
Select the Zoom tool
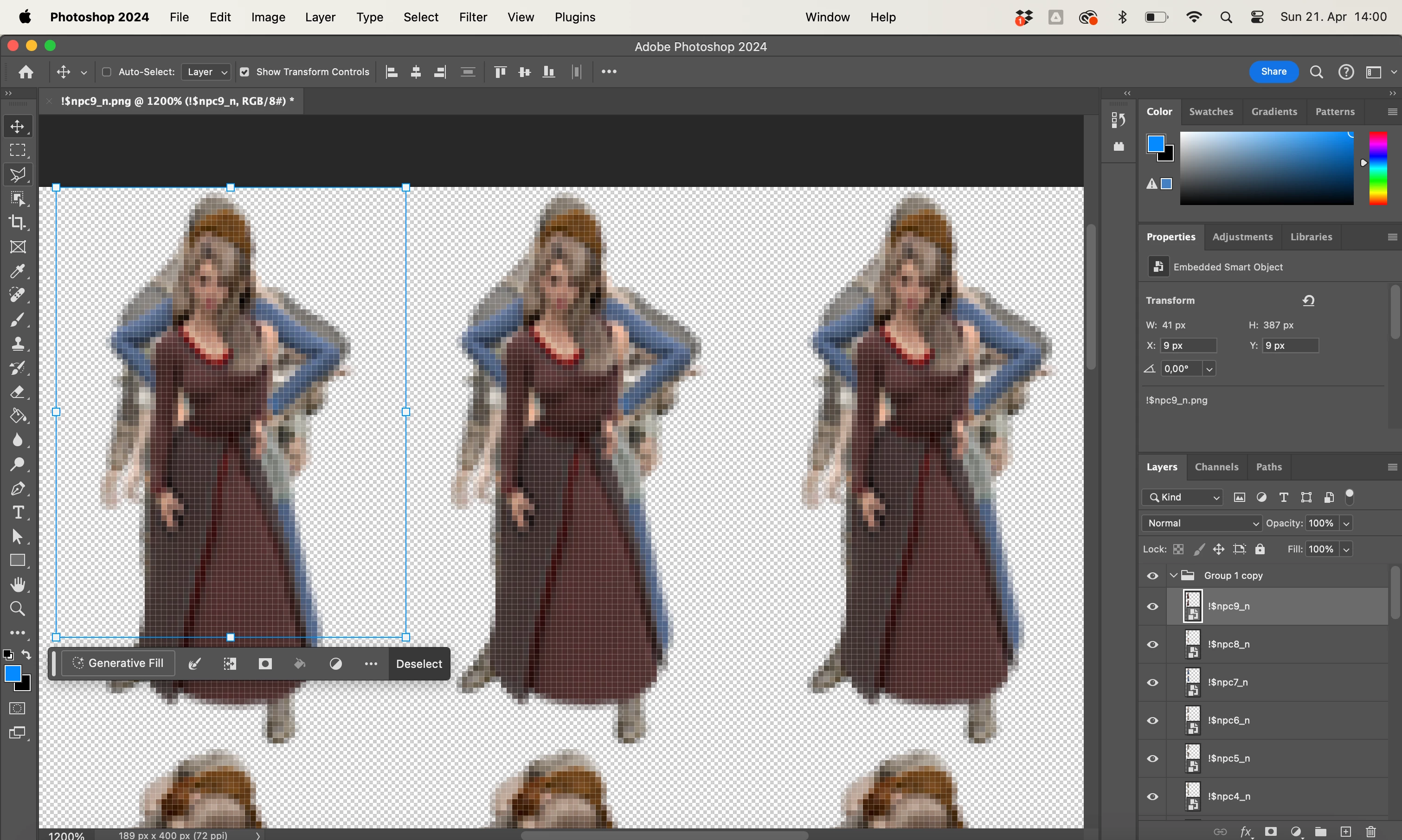click(x=18, y=609)
